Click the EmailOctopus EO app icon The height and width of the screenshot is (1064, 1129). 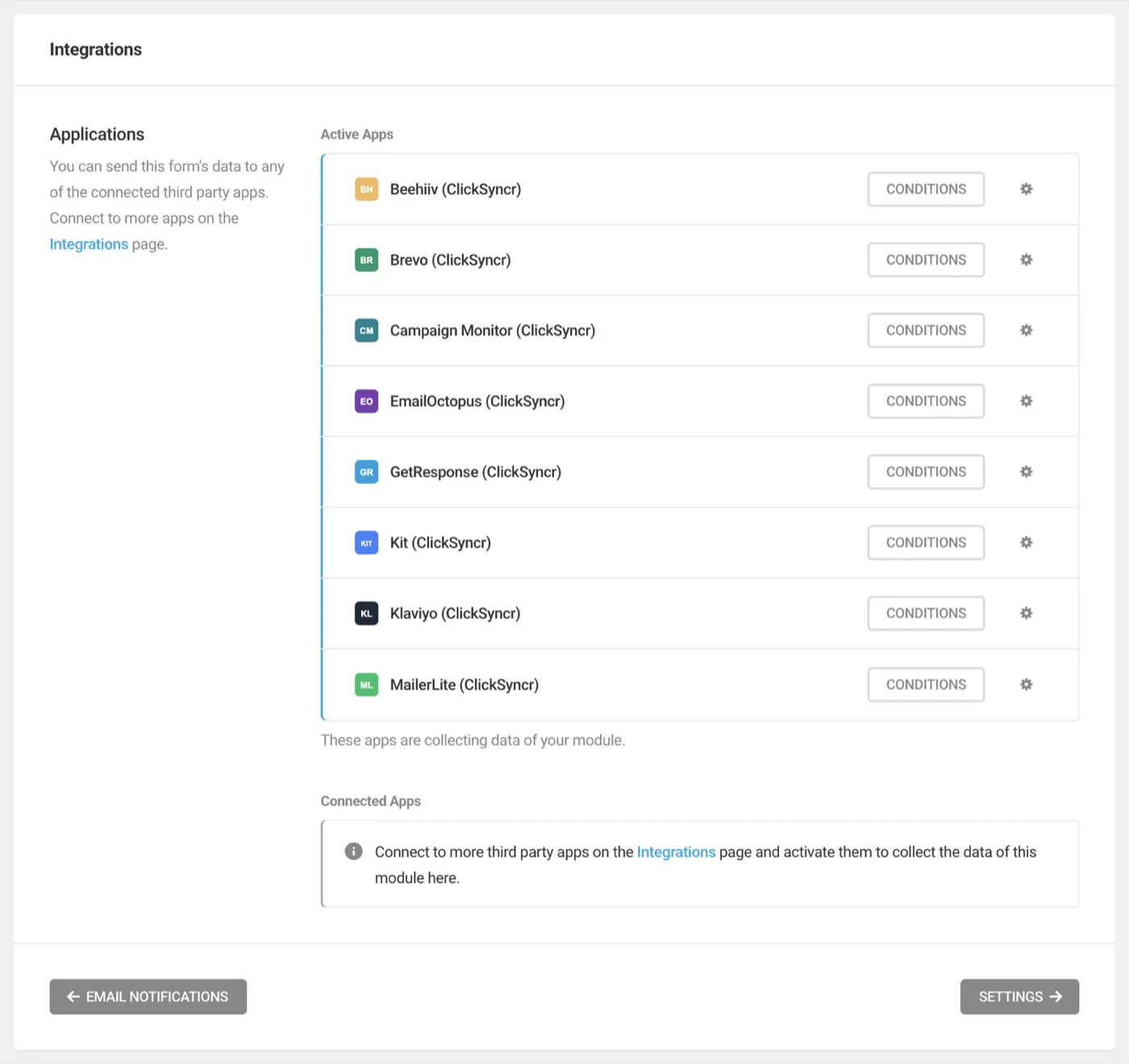pos(366,401)
